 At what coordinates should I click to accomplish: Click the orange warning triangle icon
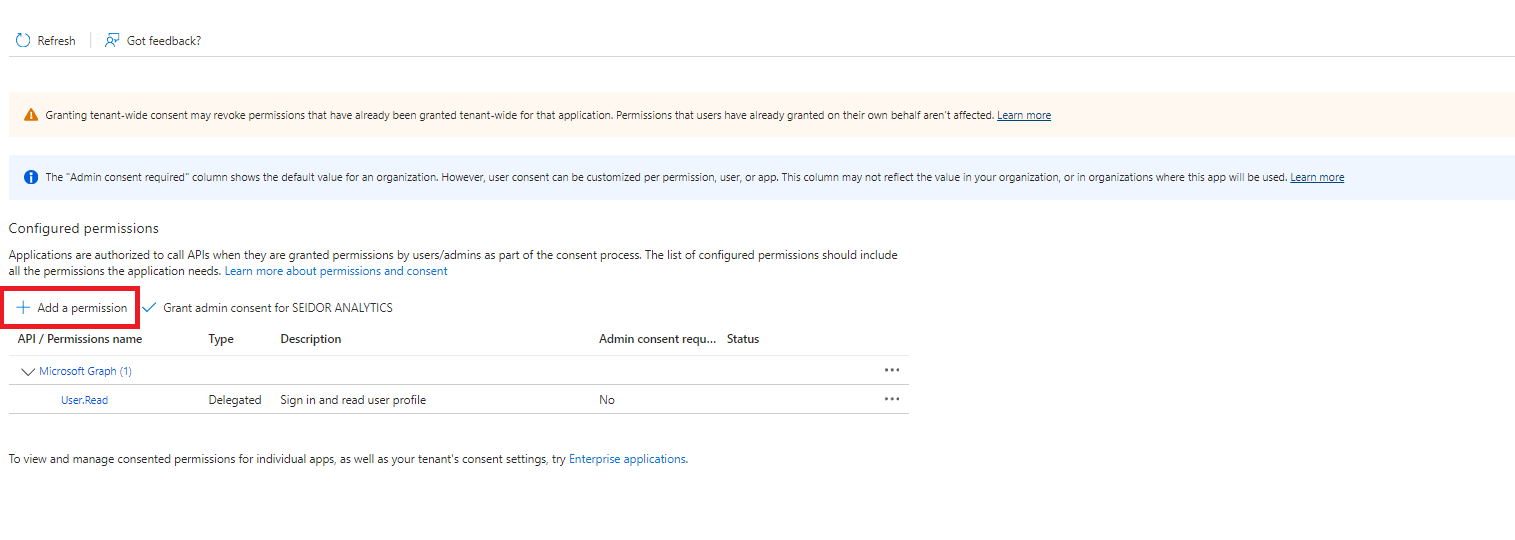(x=31, y=115)
